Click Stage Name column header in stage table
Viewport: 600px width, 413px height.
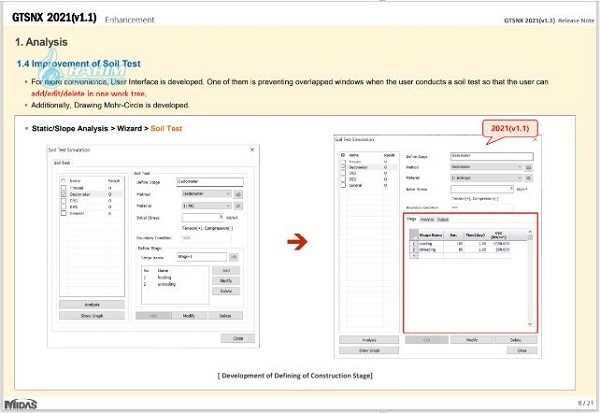tap(430, 235)
